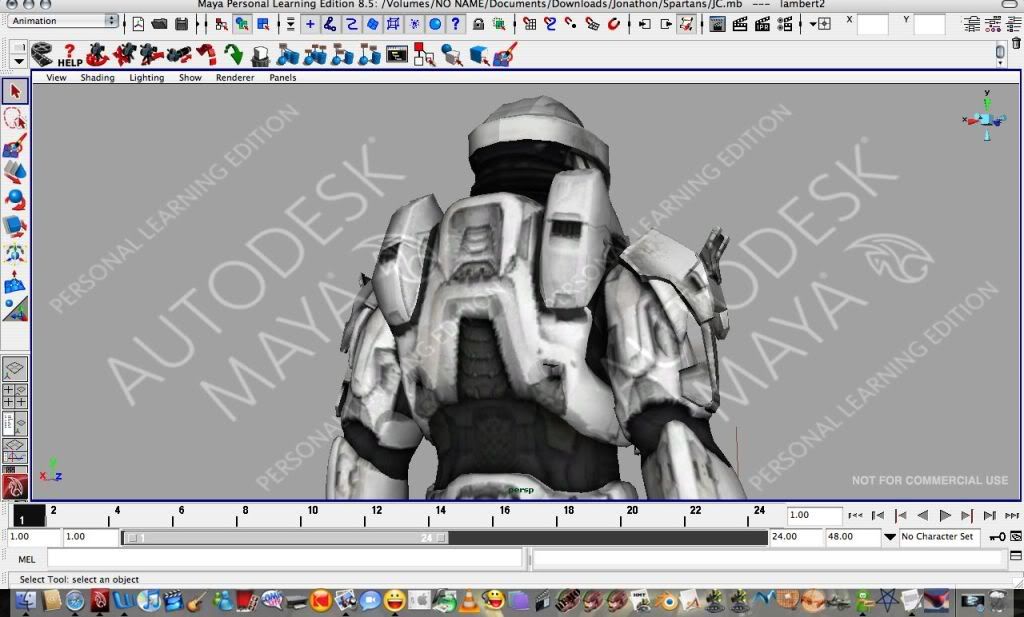Enable Snap to Points icon

[571, 24]
